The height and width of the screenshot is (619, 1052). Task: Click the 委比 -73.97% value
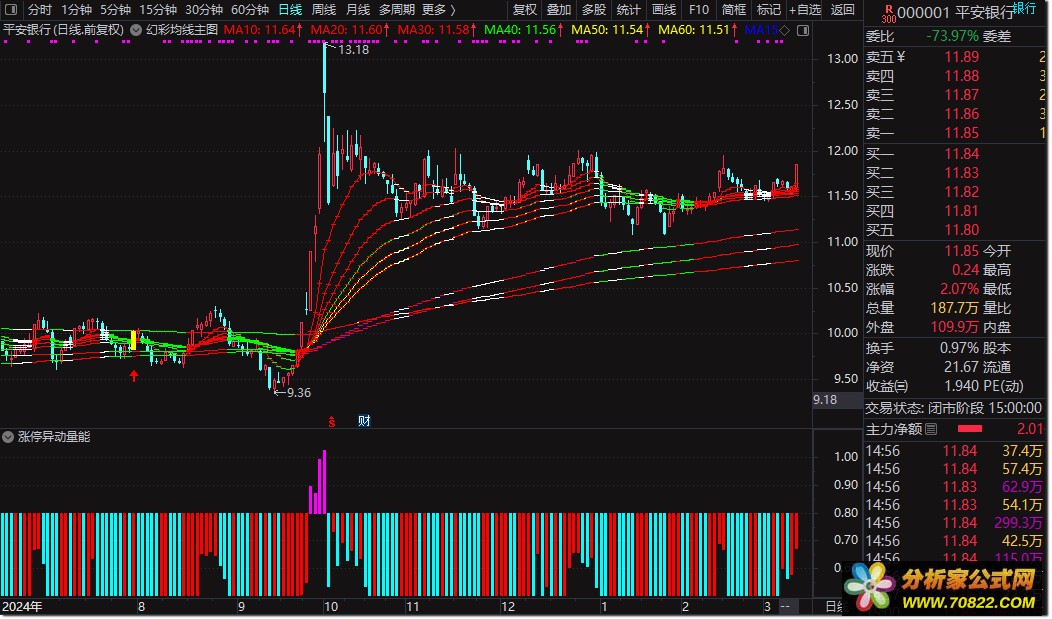pos(952,36)
